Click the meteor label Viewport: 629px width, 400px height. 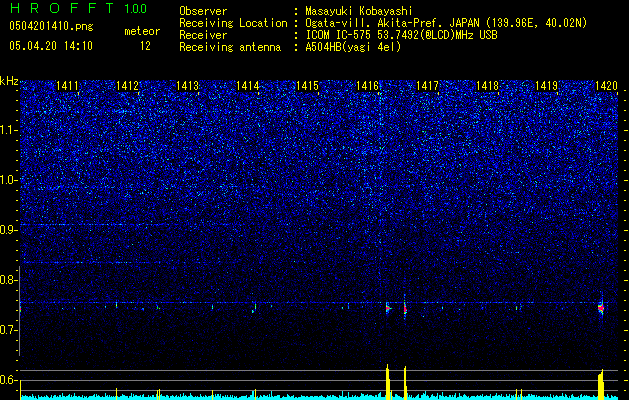click(142, 31)
